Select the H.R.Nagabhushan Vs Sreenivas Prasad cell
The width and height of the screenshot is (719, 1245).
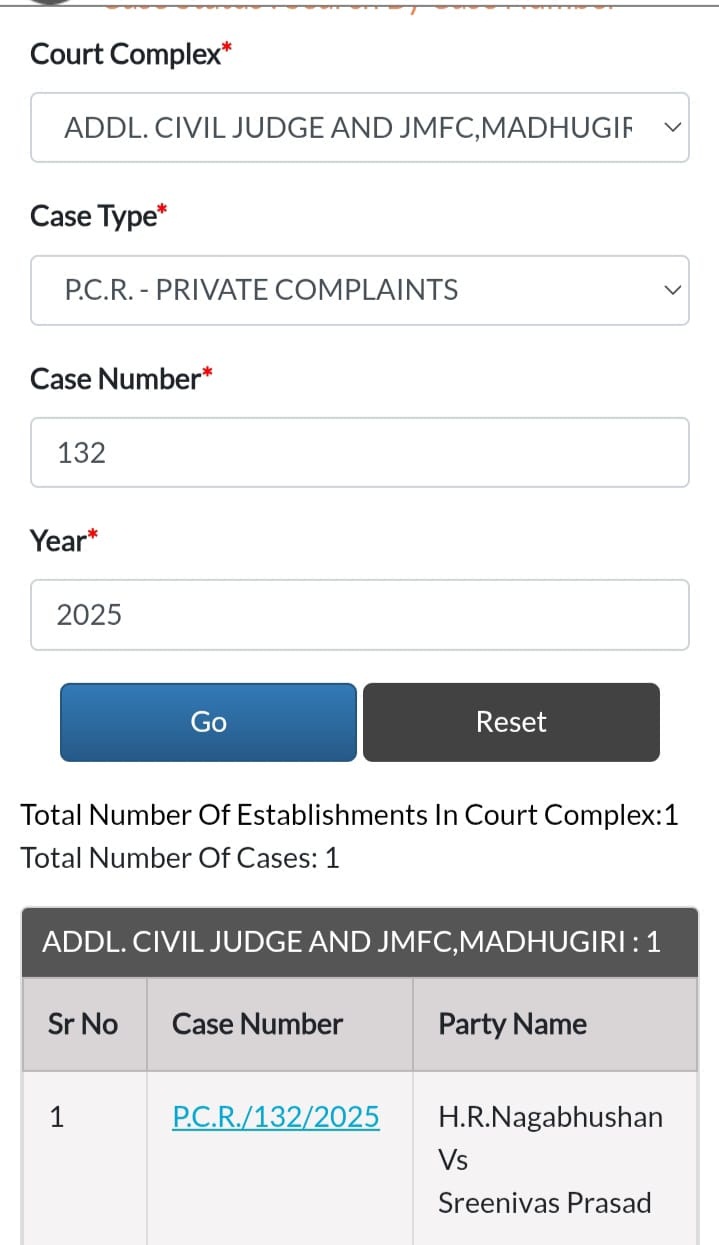coord(550,1159)
